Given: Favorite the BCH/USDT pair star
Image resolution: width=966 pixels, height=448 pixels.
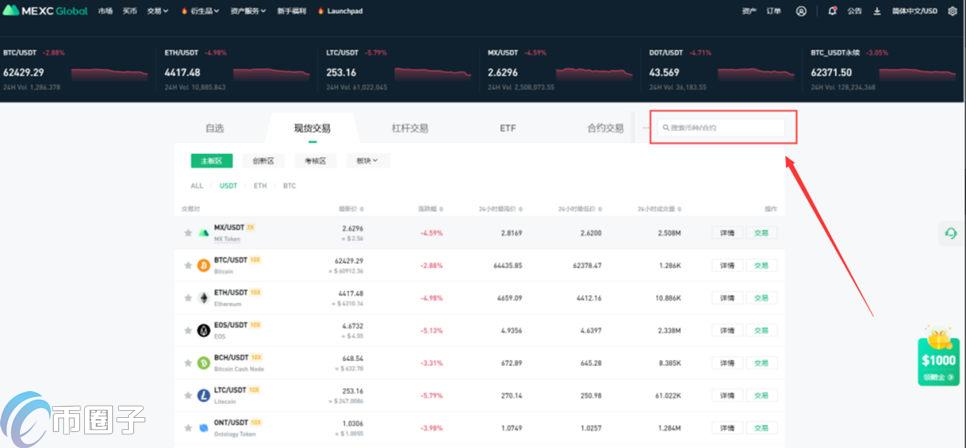Looking at the screenshot, I should click(x=188, y=363).
